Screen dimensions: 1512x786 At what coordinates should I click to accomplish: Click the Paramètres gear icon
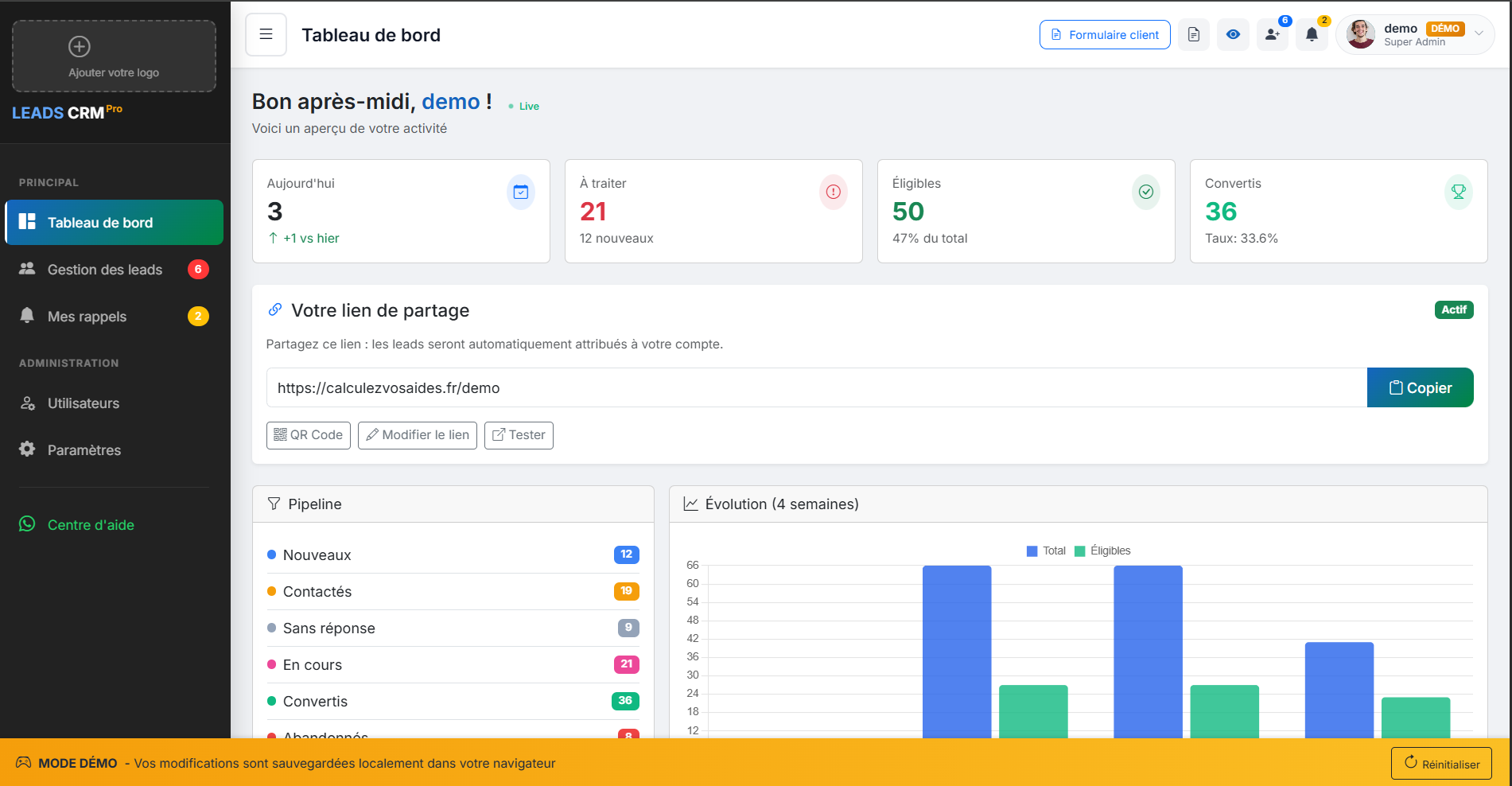tap(27, 449)
